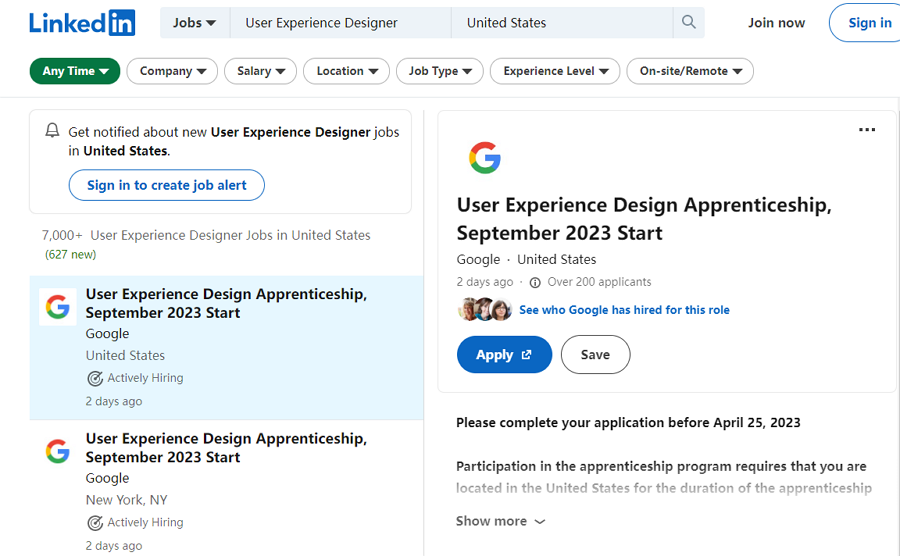Open the Any Time filter dropdown
900x556 pixels.
pyautogui.click(x=75, y=71)
